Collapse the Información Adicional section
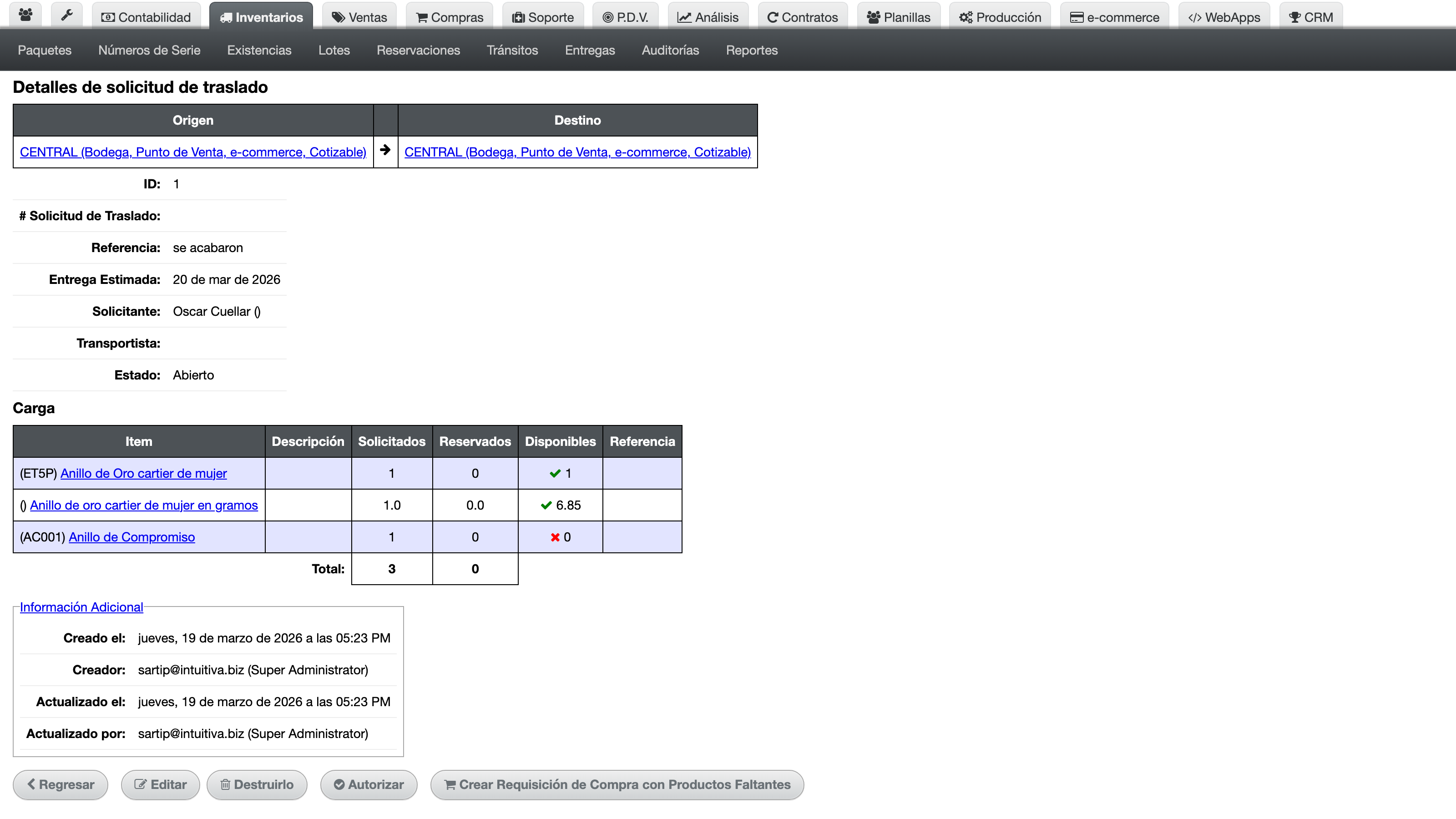The height and width of the screenshot is (819, 1456). tap(81, 607)
